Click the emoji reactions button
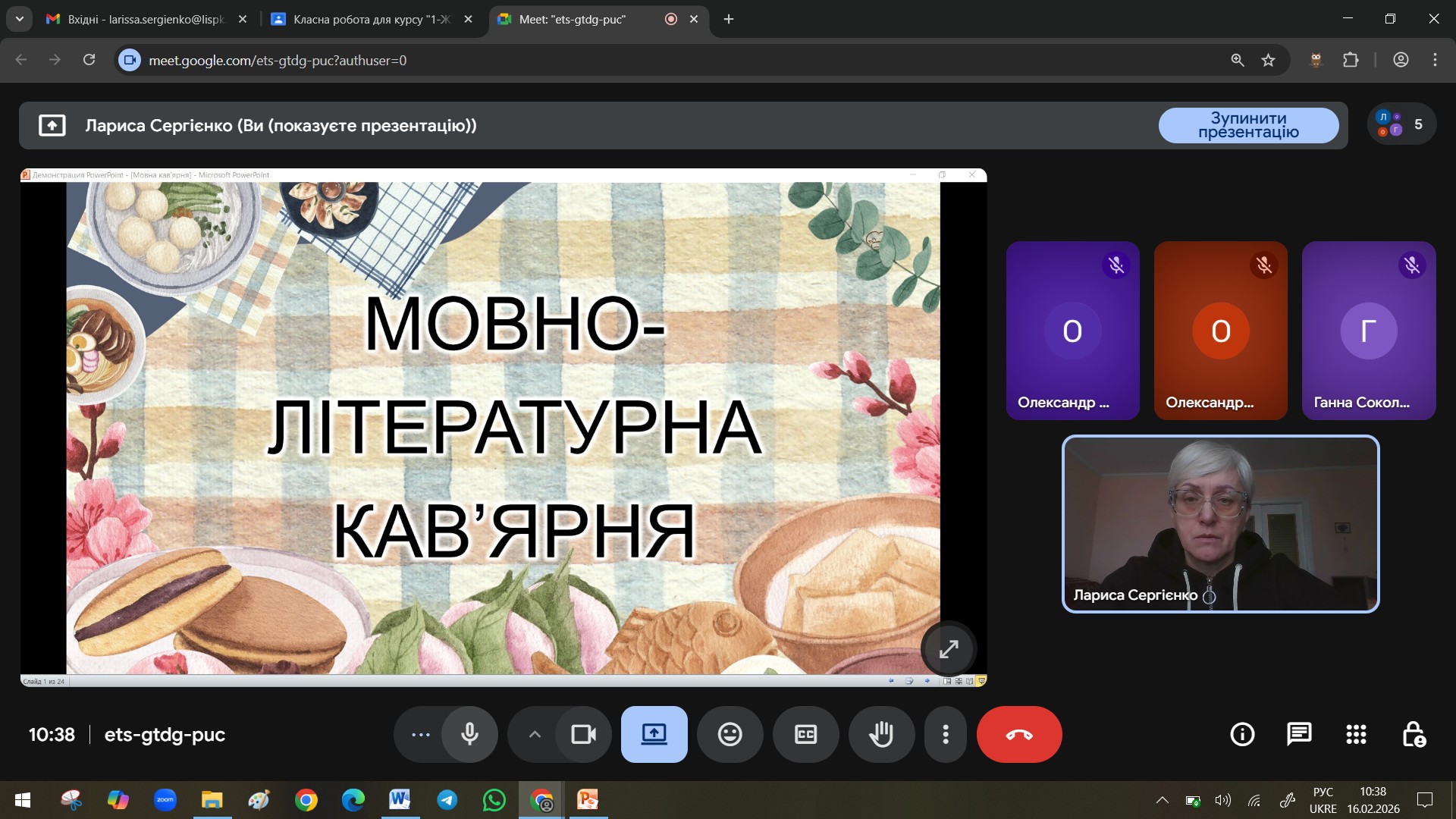This screenshot has width=1456, height=819. pyautogui.click(x=730, y=734)
